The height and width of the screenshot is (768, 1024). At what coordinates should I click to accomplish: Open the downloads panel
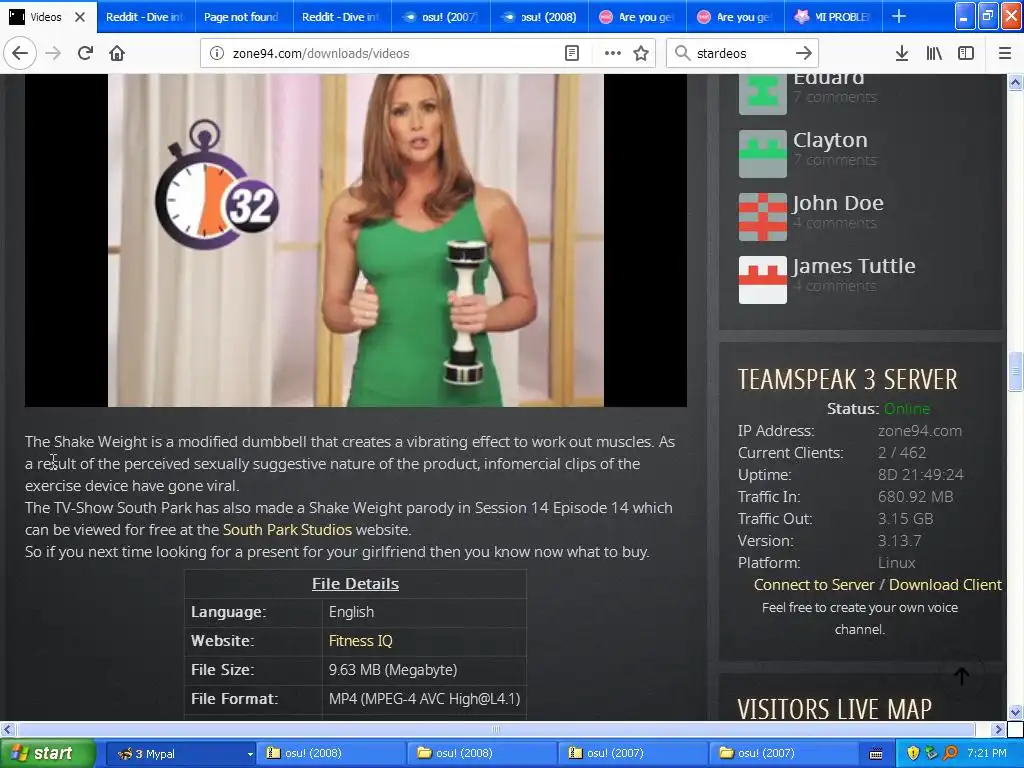[902, 53]
